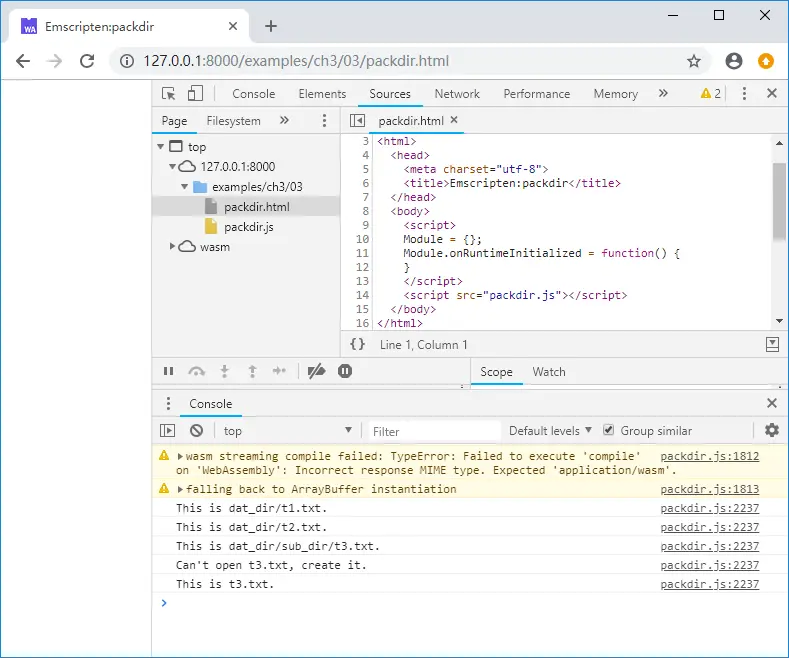The width and height of the screenshot is (789, 658).
Task: Click the code editor vertical scrollbar
Action: 779,201
